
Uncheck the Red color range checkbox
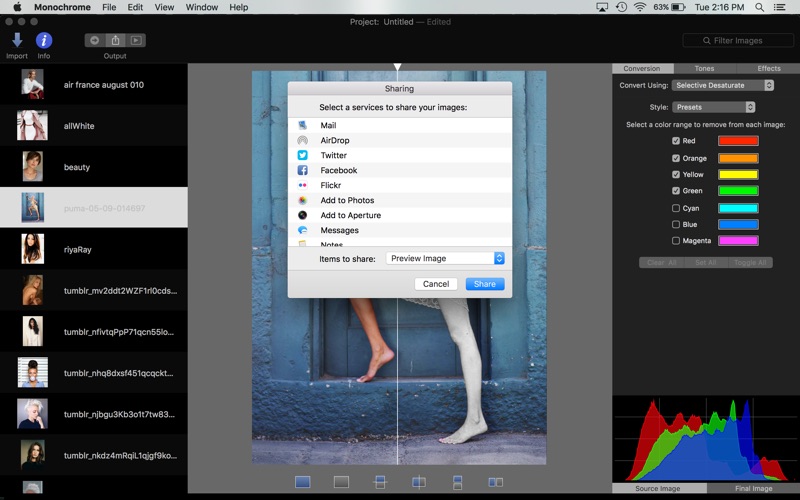pos(676,141)
